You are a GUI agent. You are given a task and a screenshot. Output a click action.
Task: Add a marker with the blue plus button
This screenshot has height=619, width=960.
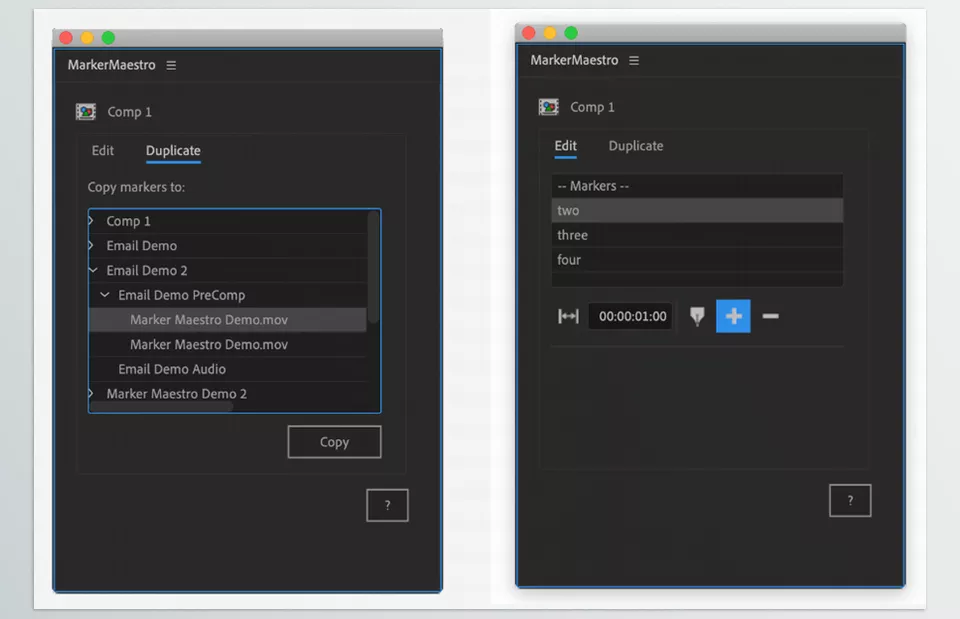click(733, 316)
